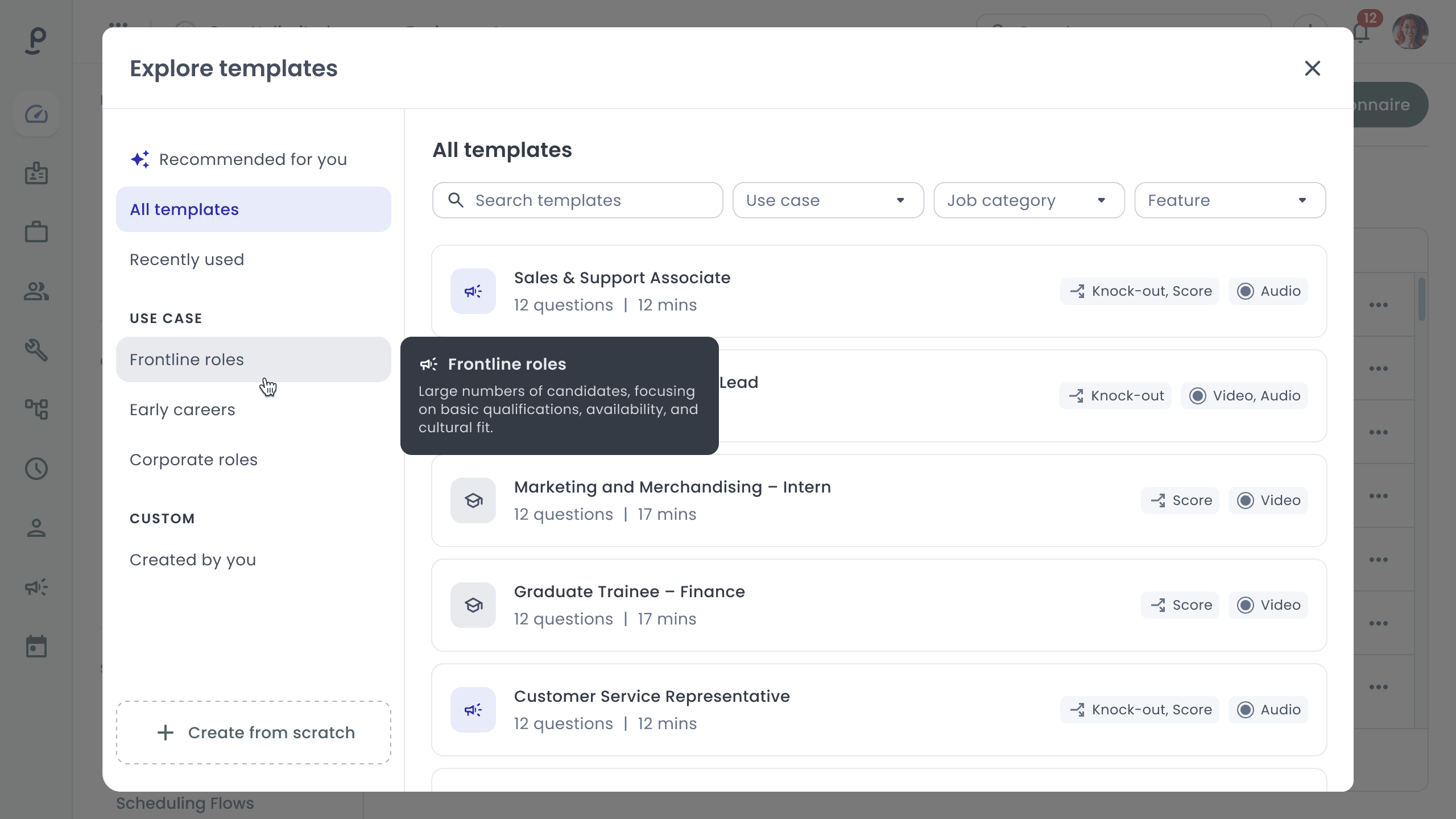
Task: Click the magnifier icon in the template search
Action: [456, 200]
